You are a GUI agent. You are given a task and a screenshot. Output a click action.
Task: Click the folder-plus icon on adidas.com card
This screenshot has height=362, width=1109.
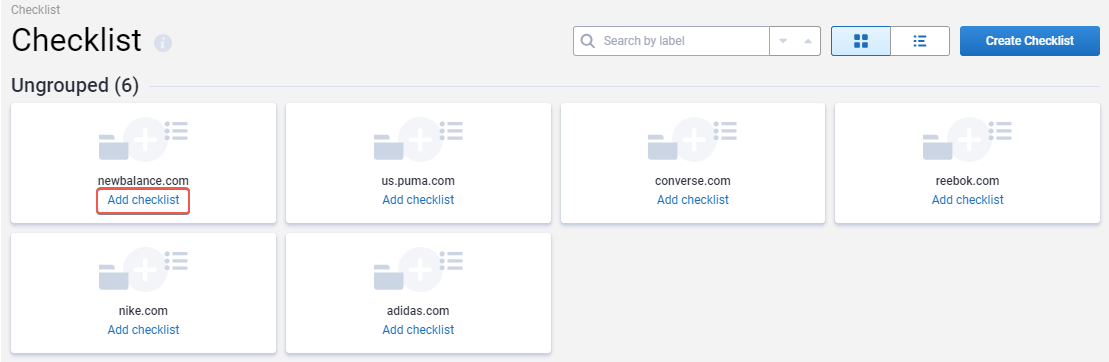pyautogui.click(x=418, y=269)
